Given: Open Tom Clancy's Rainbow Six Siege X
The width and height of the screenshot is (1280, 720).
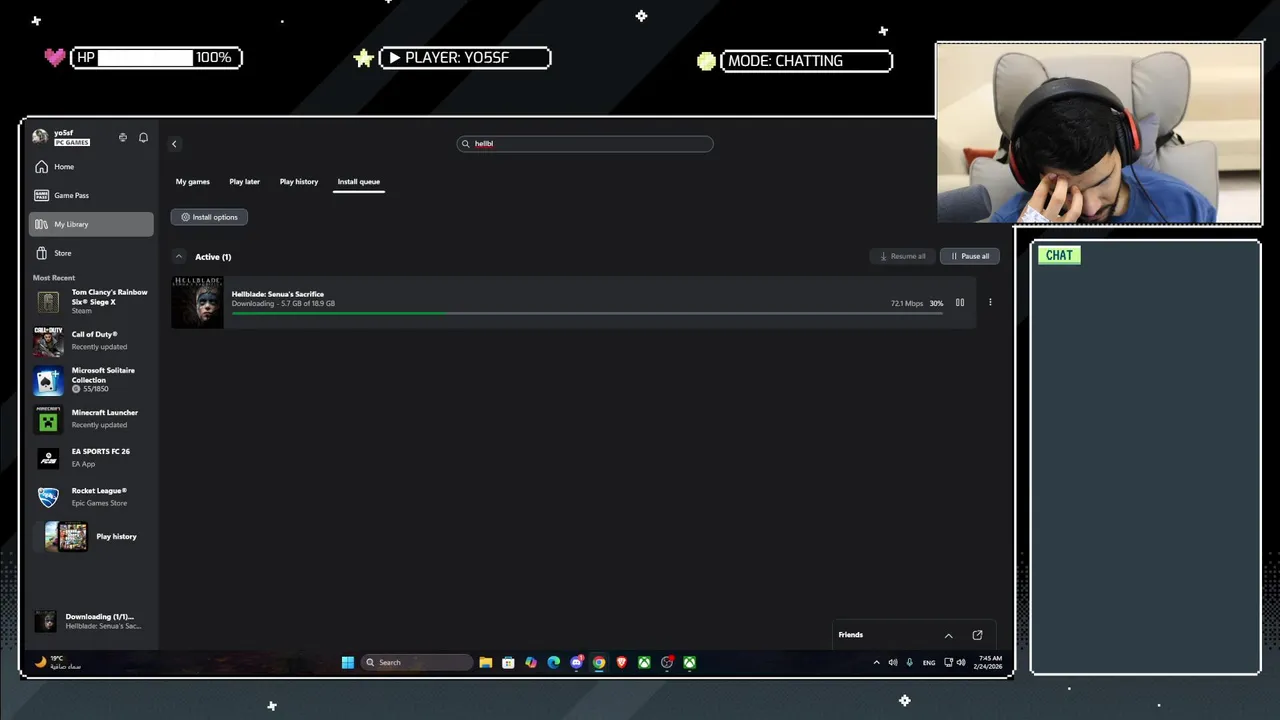Looking at the screenshot, I should point(91,301).
